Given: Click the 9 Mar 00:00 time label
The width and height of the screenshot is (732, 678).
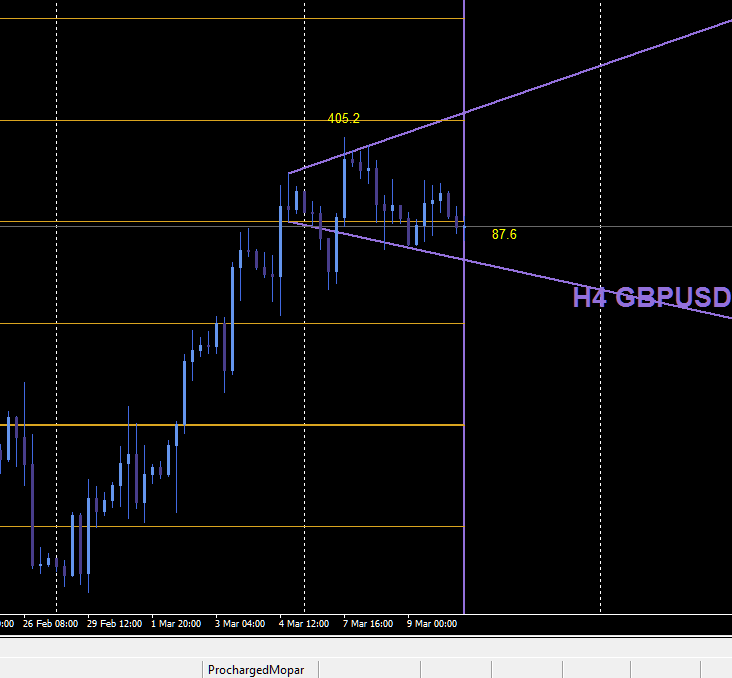Looking at the screenshot, I should 432,624.
